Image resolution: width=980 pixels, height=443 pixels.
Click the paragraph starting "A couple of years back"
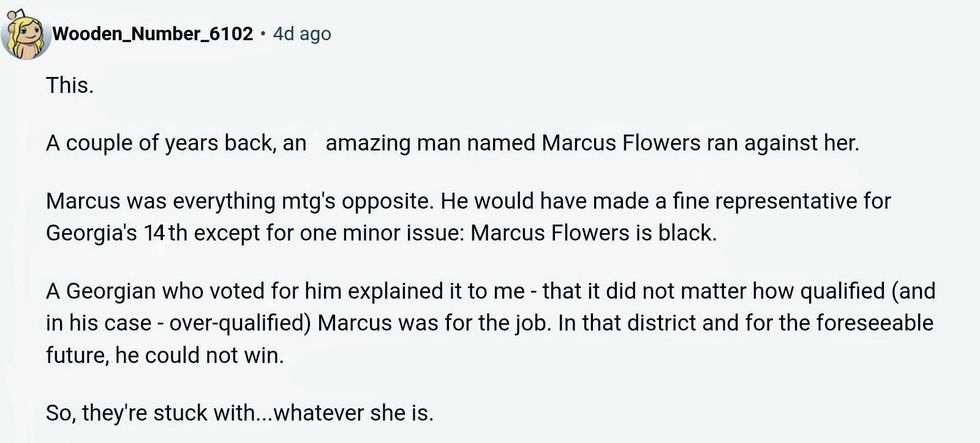tap(452, 143)
